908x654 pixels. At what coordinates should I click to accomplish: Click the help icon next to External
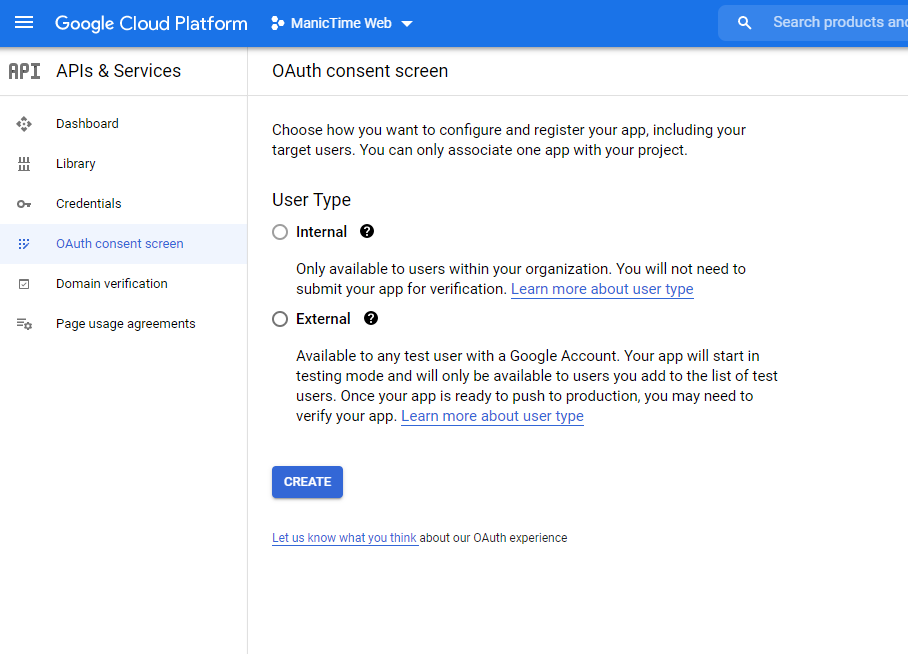(x=371, y=319)
